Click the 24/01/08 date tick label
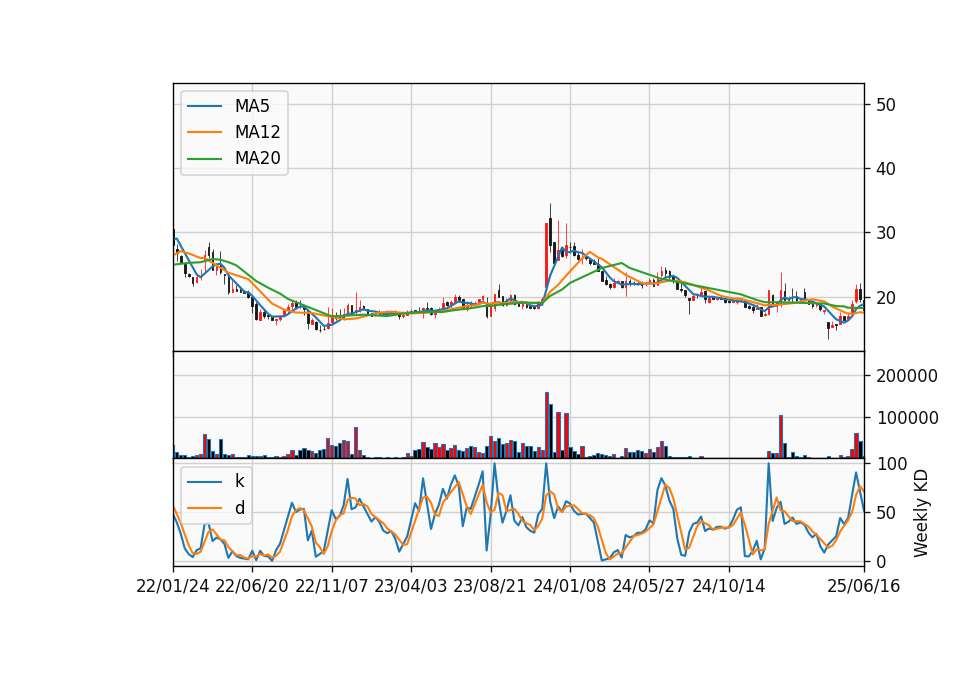The width and height of the screenshot is (960, 690). [569, 586]
